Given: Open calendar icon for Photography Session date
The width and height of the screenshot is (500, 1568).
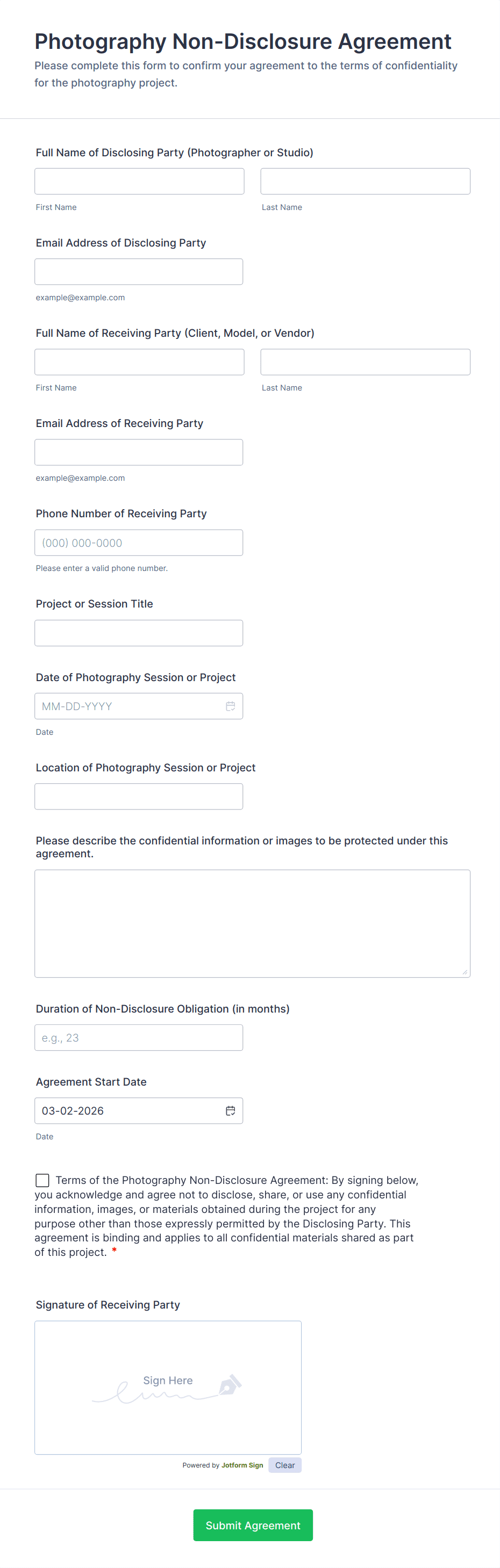Looking at the screenshot, I should (x=230, y=706).
